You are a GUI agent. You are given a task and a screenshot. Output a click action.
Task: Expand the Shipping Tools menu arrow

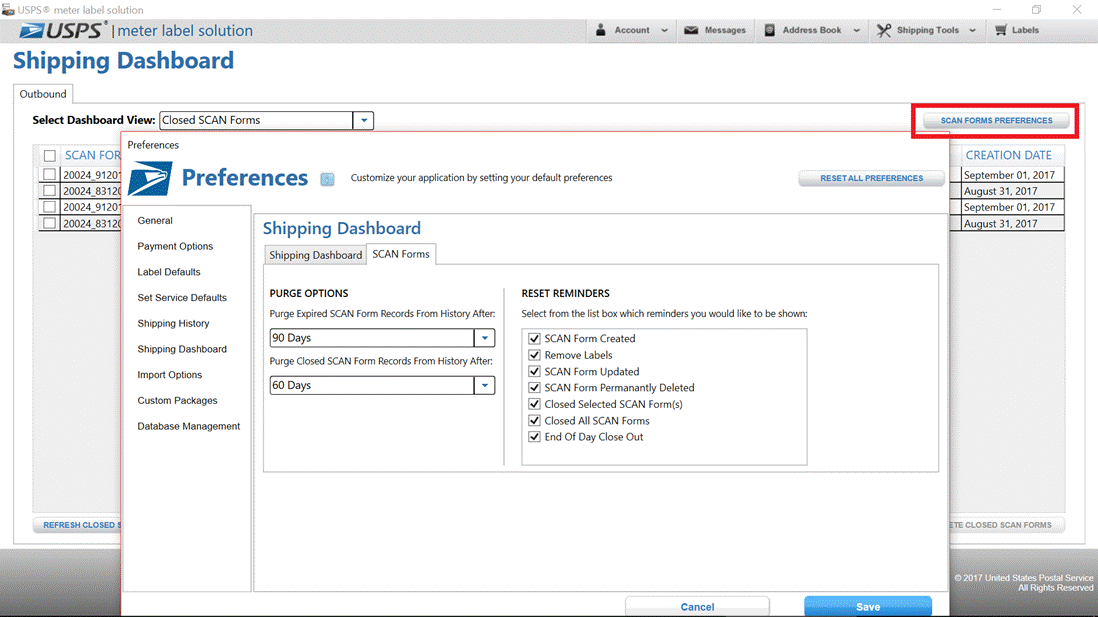[x=973, y=31]
